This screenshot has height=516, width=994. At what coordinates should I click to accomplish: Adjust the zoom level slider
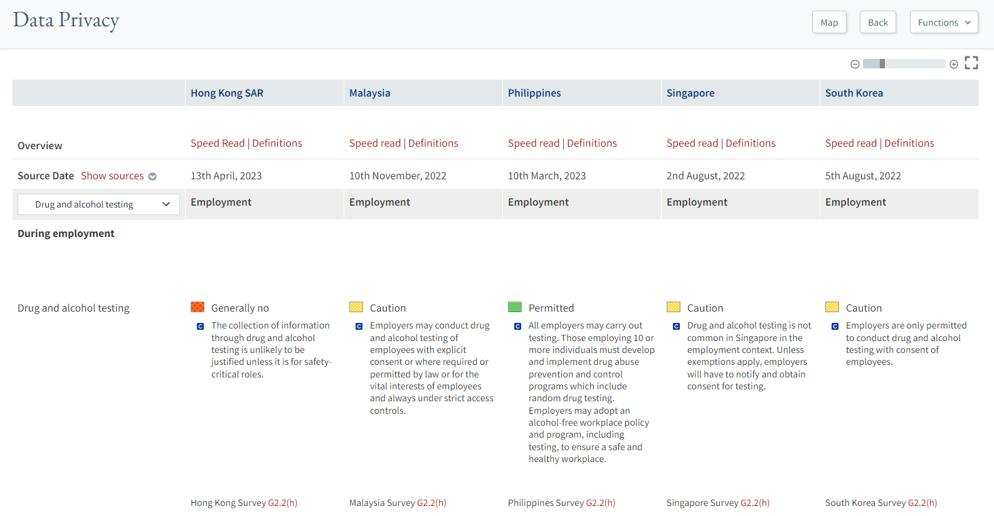tap(882, 64)
